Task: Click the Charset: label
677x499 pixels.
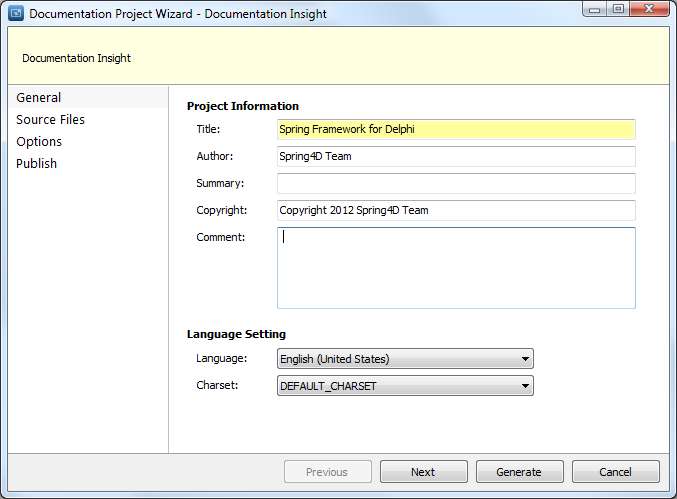Action: [217, 385]
